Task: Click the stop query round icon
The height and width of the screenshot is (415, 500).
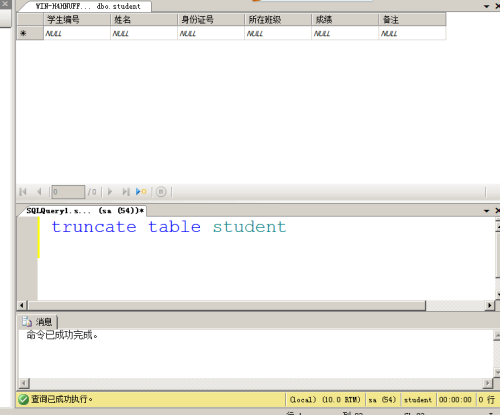Action: (161, 192)
